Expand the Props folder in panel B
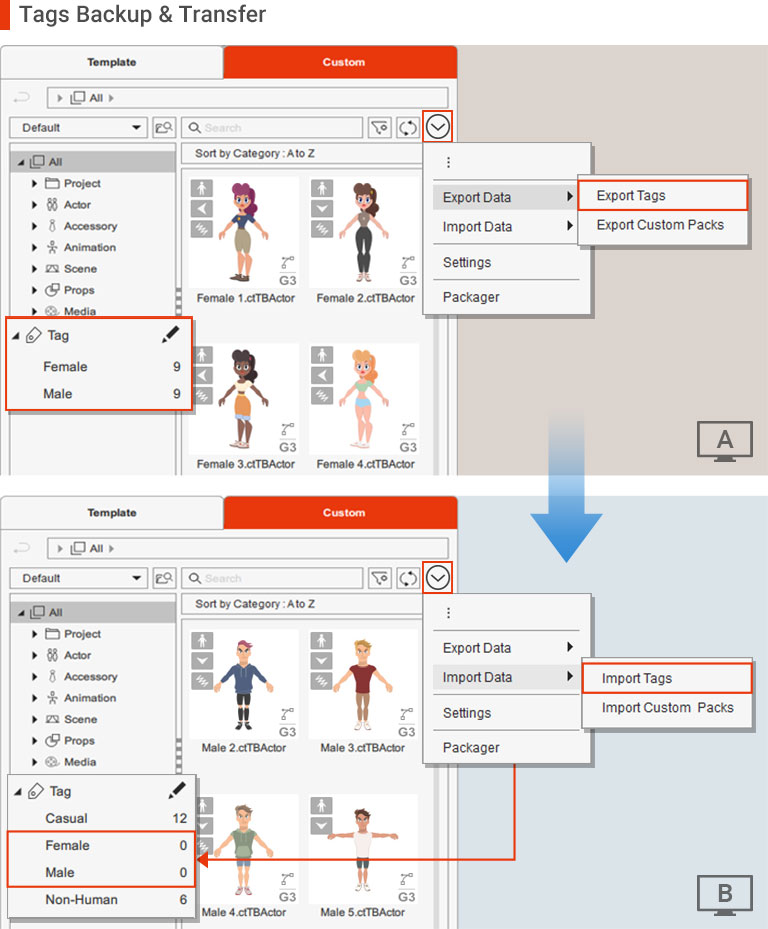This screenshot has height=929, width=768. pos(35,741)
